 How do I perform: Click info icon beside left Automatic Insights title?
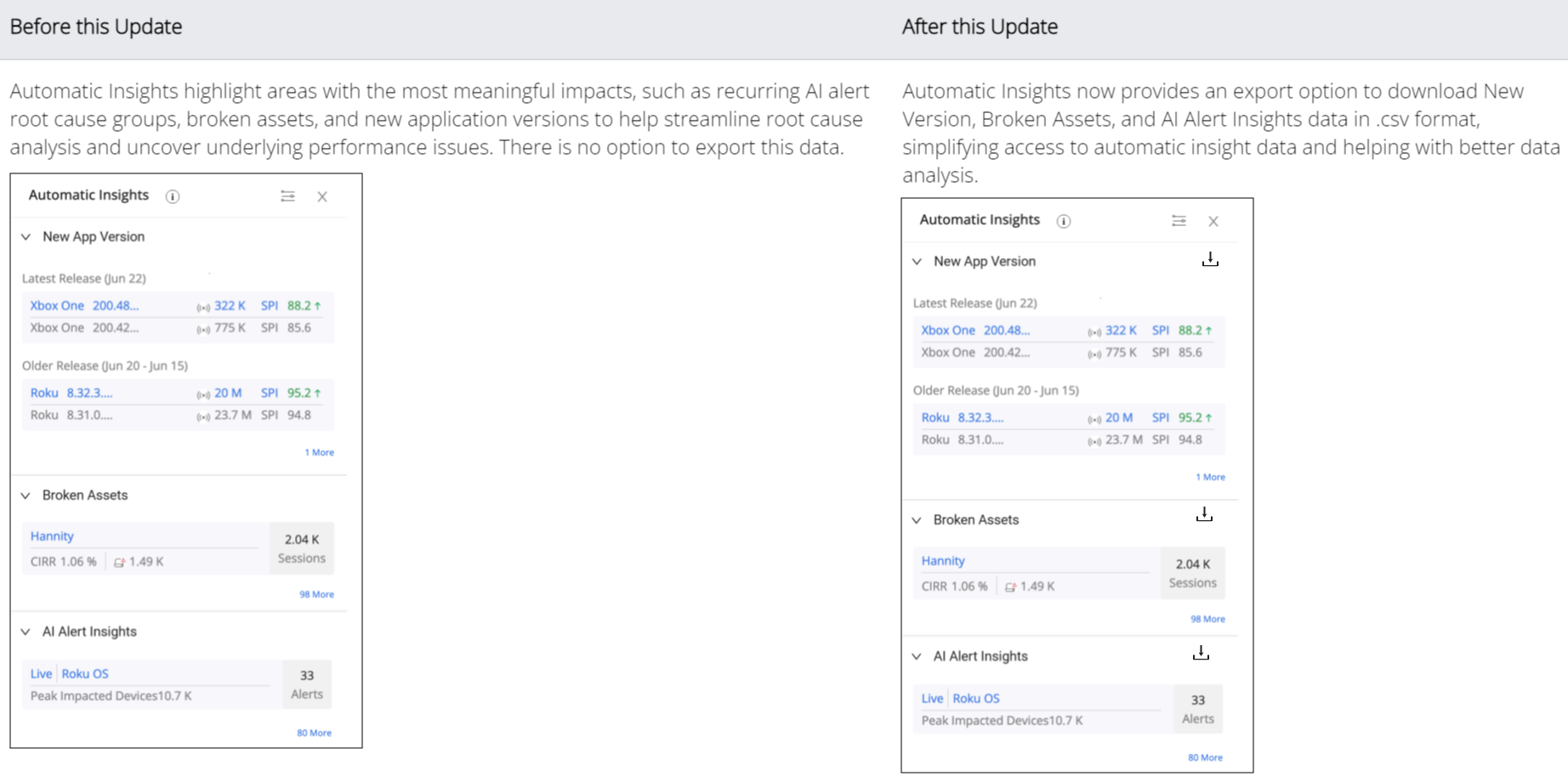click(x=173, y=196)
